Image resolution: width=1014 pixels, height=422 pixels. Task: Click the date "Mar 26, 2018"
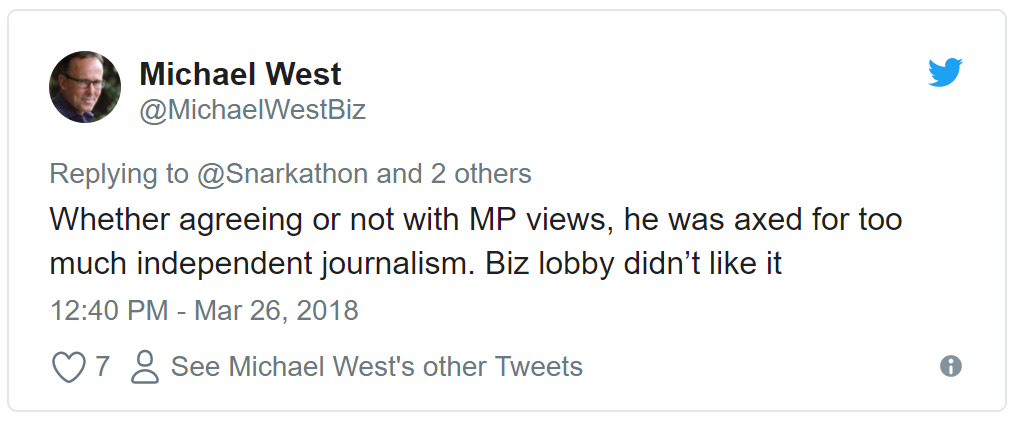(276, 310)
